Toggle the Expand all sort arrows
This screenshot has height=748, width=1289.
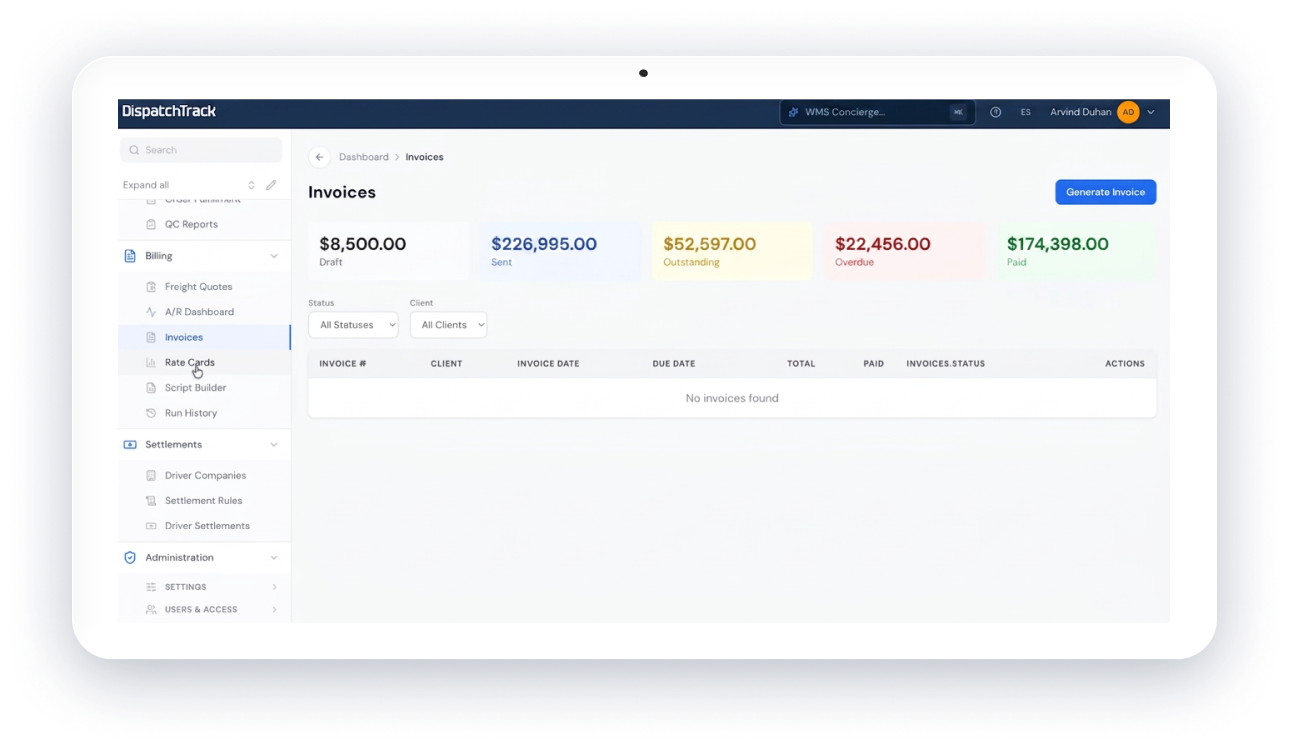pyautogui.click(x=251, y=185)
